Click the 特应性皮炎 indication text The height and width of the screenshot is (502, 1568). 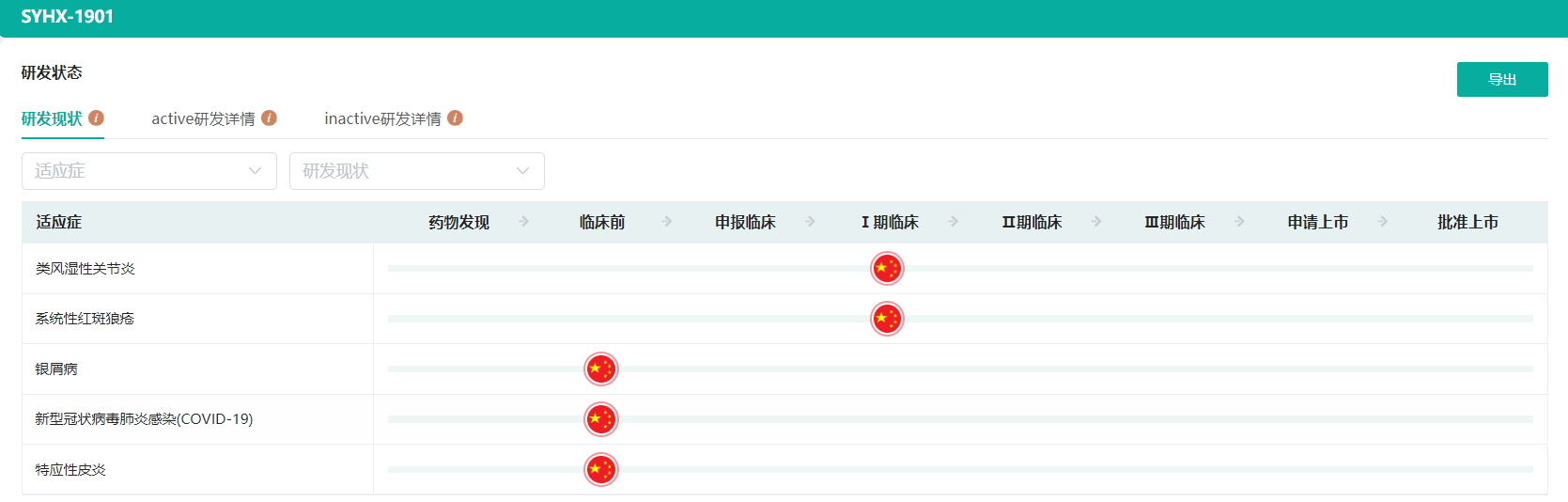[x=70, y=469]
